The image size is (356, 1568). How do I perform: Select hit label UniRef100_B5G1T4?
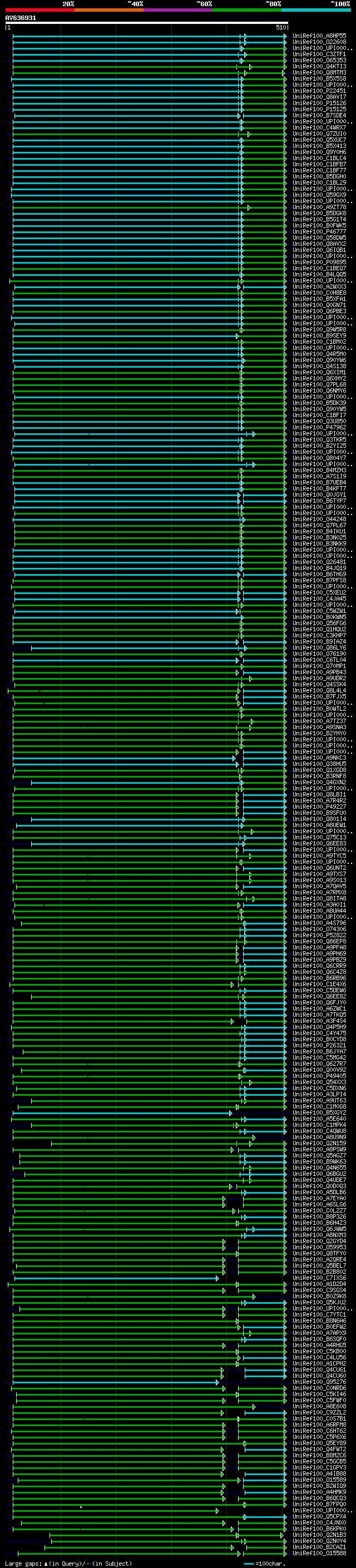319,219
